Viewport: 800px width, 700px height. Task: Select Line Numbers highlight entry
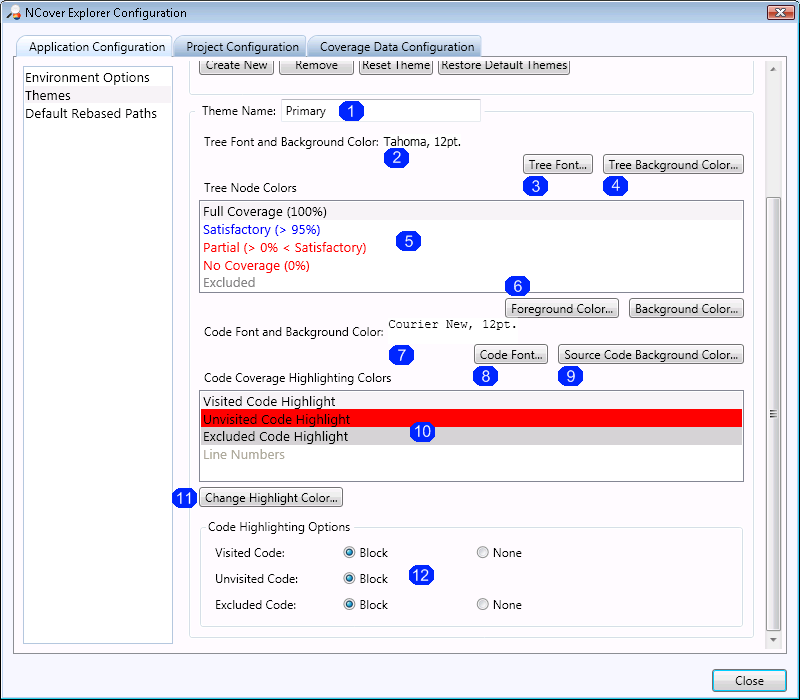[471, 454]
